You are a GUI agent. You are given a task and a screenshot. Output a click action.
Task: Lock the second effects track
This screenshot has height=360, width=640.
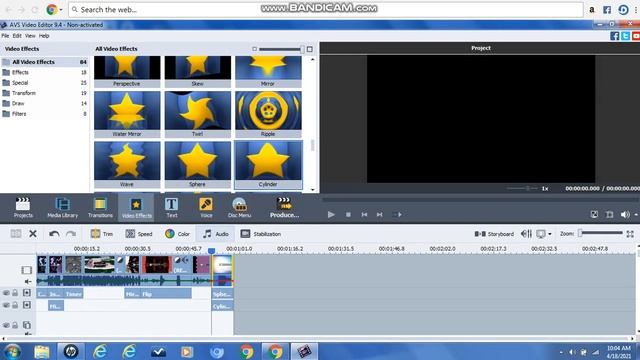[15, 305]
